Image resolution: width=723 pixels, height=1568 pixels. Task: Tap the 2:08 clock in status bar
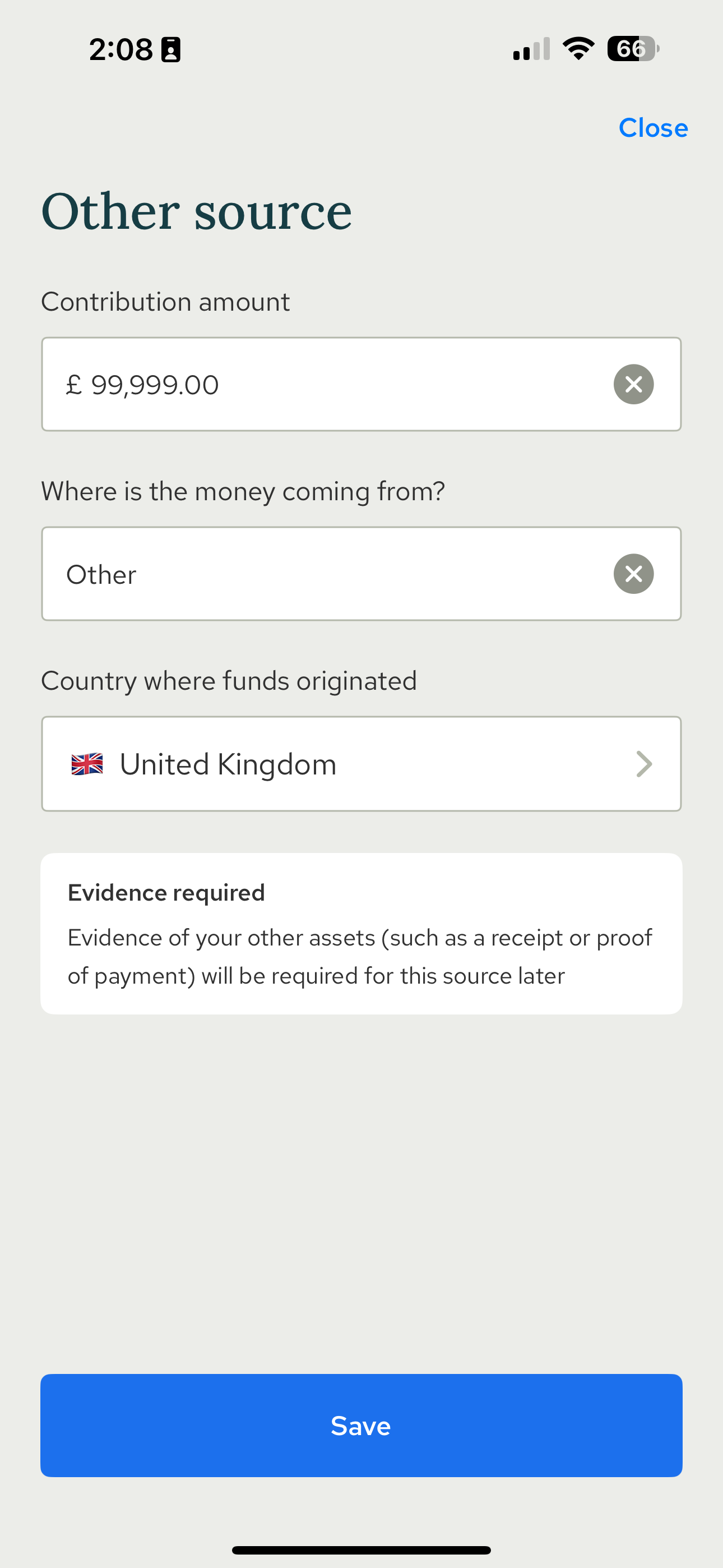(x=121, y=49)
